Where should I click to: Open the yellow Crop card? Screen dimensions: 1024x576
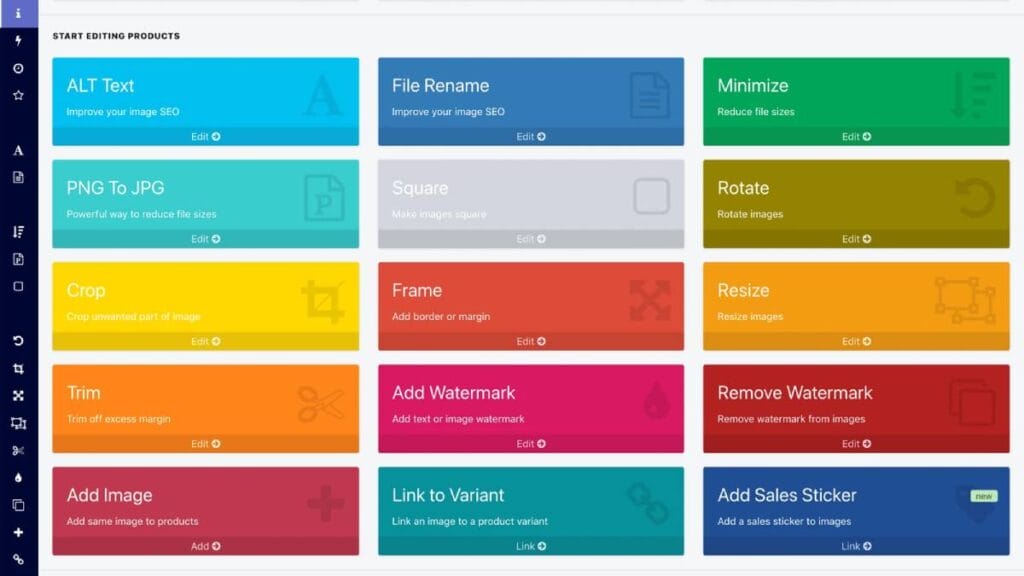pos(205,298)
